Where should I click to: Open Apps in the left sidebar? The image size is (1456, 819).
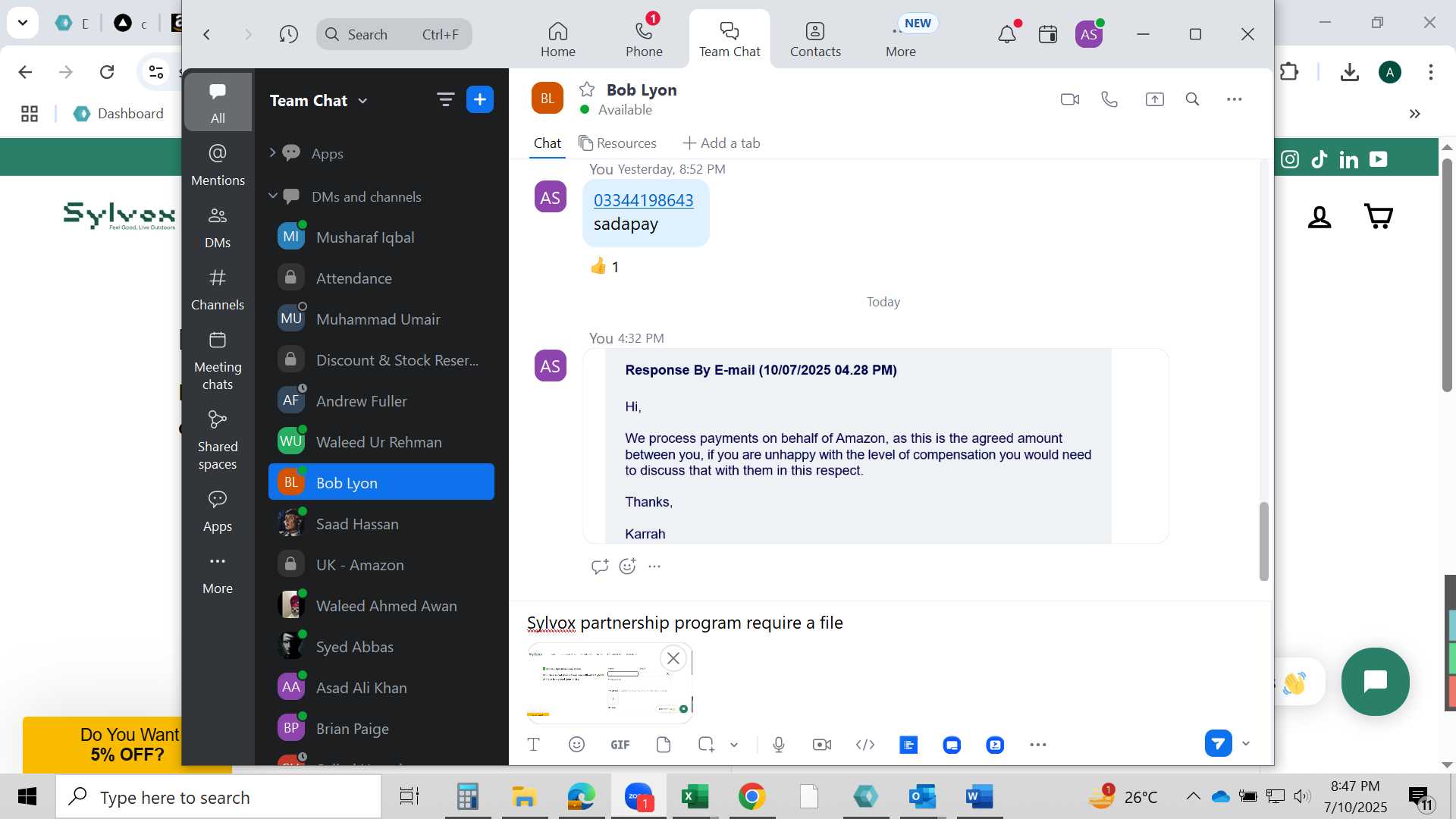coord(218,511)
